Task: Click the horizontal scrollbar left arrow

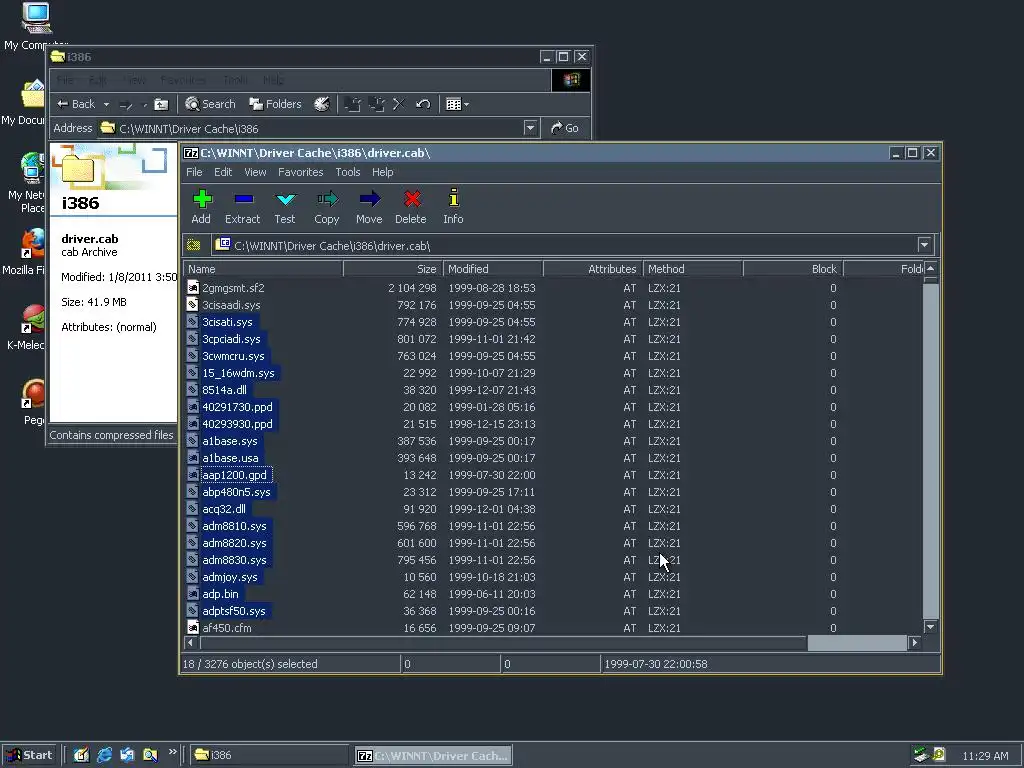Action: point(191,643)
